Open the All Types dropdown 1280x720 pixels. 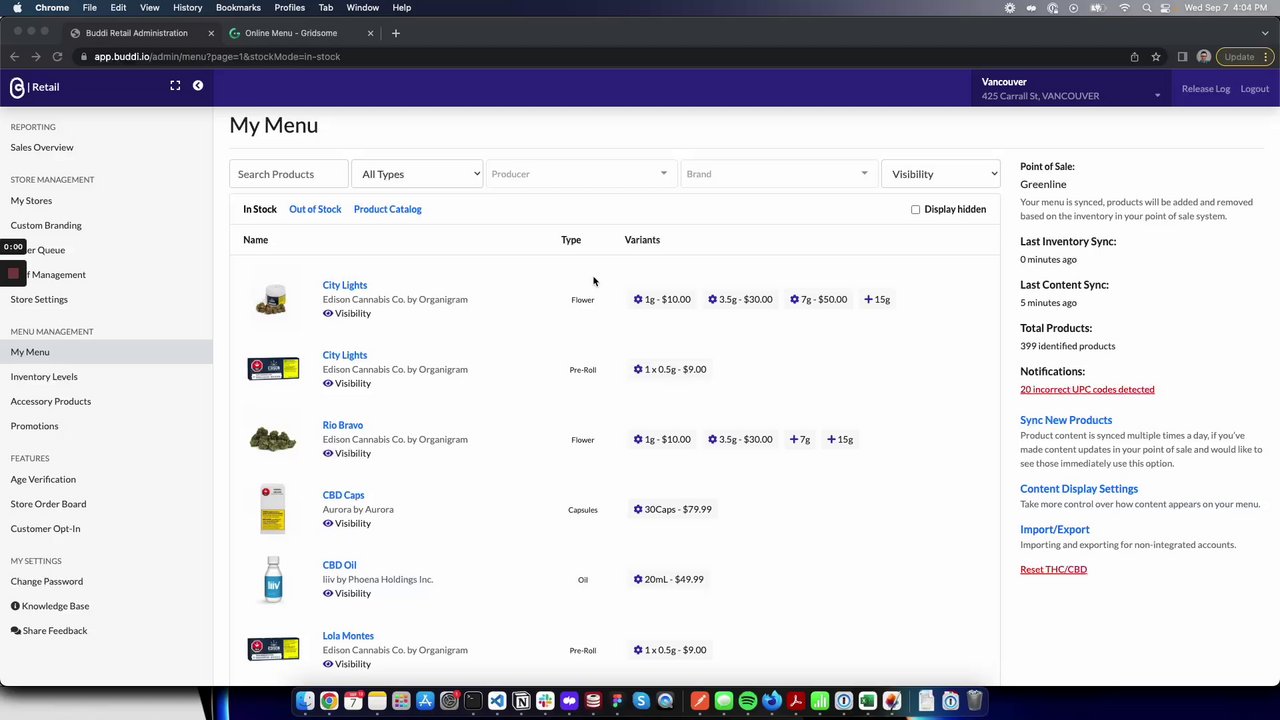pos(417,174)
